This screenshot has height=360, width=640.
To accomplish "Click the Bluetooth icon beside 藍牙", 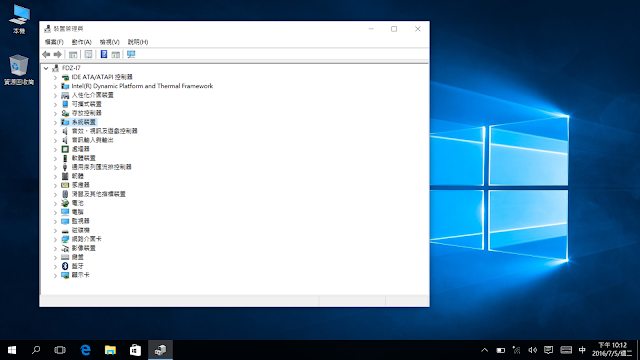I will (65, 266).
